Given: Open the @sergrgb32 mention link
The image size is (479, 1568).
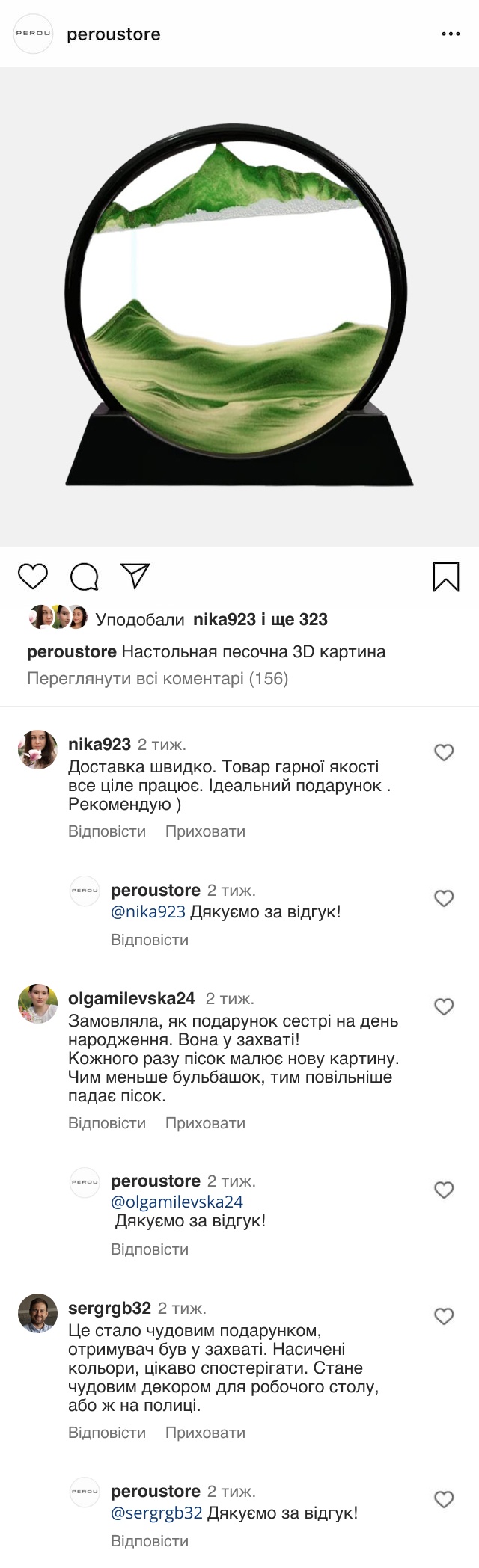Looking at the screenshot, I should (156, 1513).
